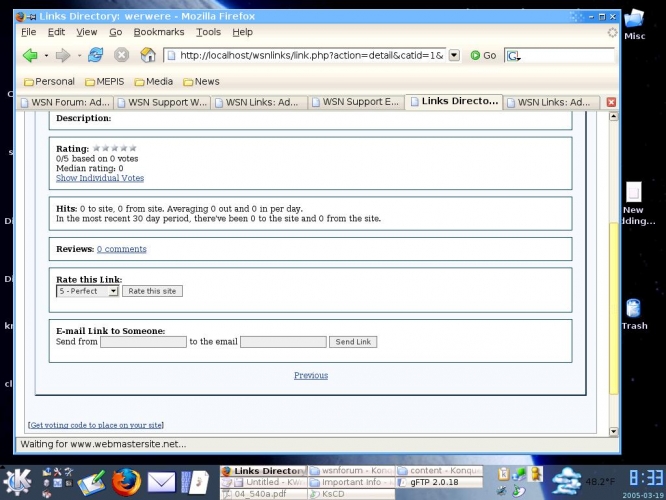Viewport: 666px width, 500px height.
Task: Open the Trash desktop icon
Action: pos(633,312)
